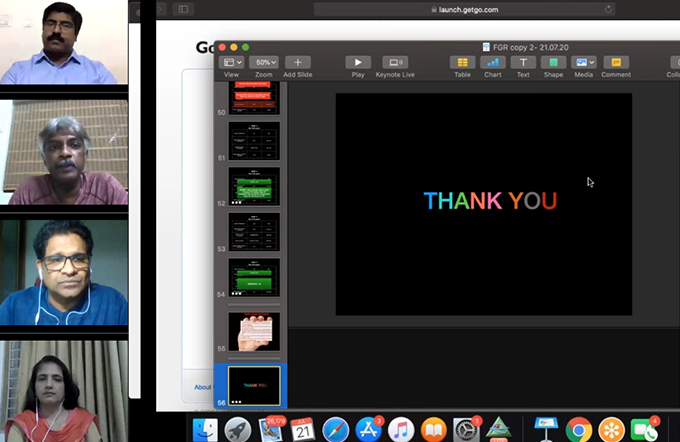Open Books app in the Dock

(434, 430)
